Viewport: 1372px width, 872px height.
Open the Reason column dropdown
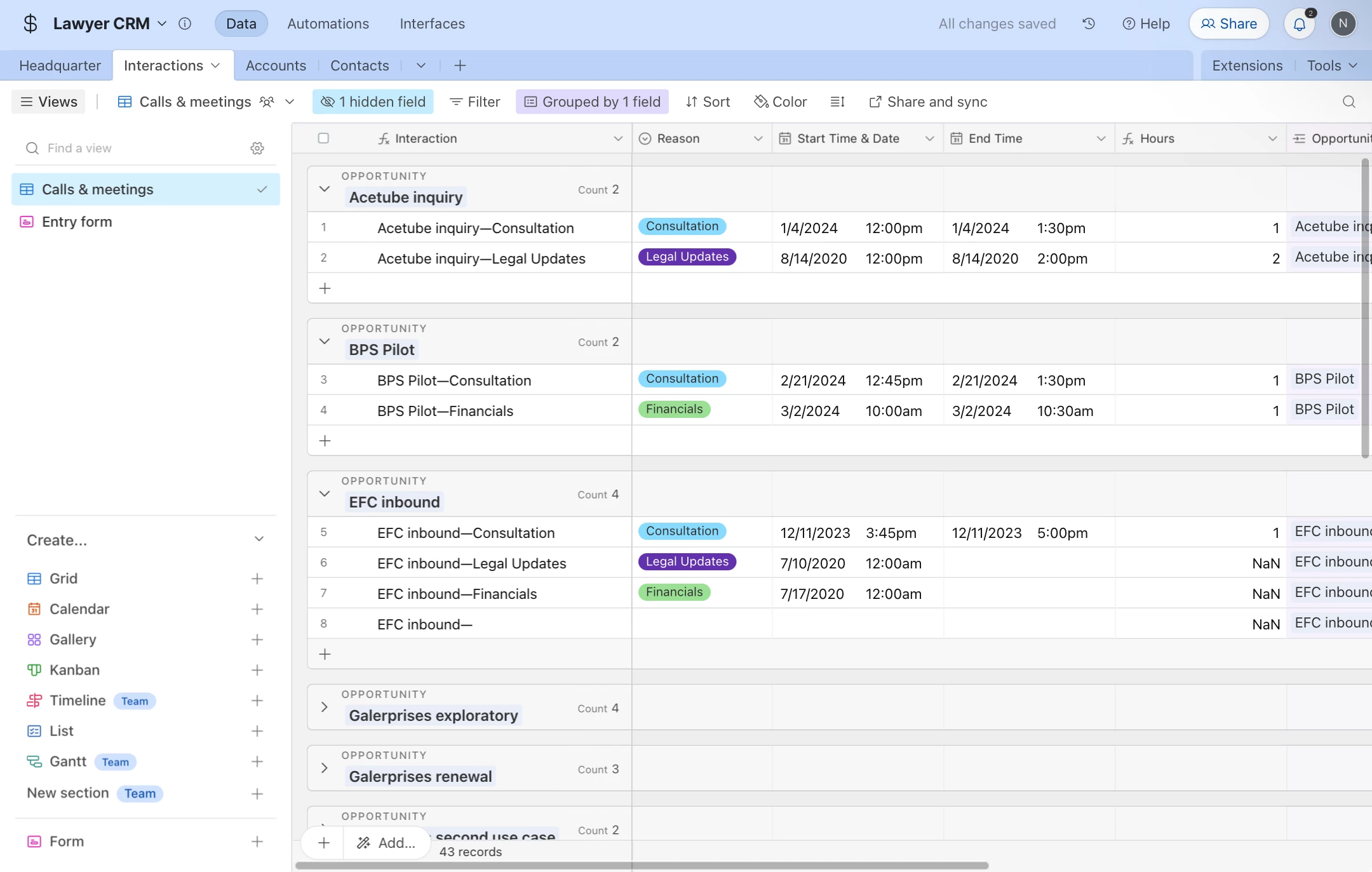758,138
